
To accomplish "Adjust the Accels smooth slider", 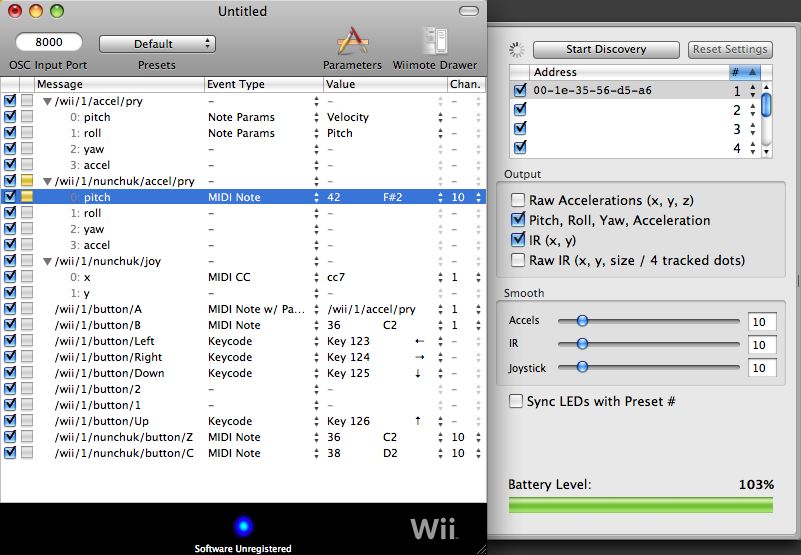I will [581, 321].
